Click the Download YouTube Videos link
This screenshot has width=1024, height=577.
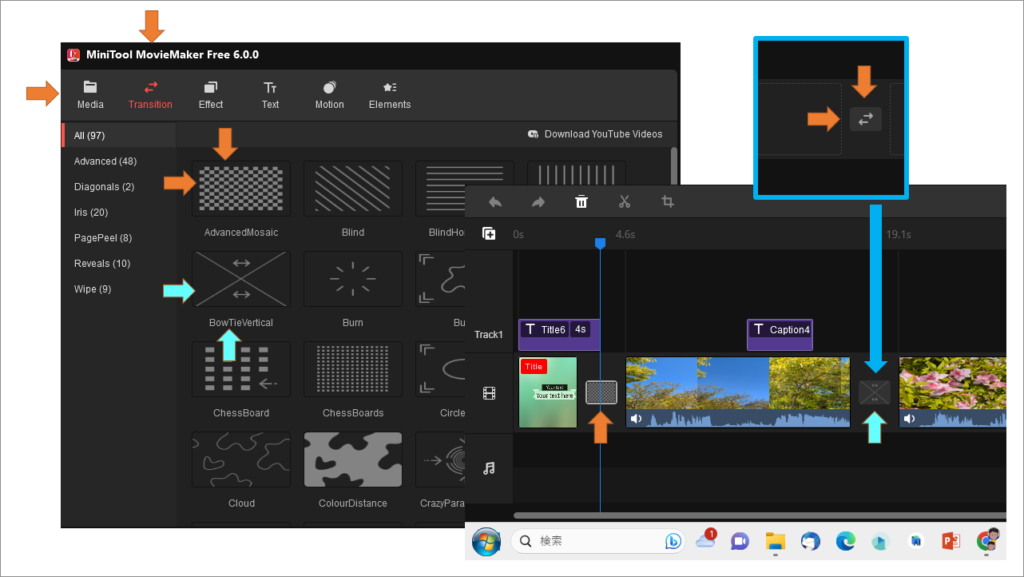point(596,133)
